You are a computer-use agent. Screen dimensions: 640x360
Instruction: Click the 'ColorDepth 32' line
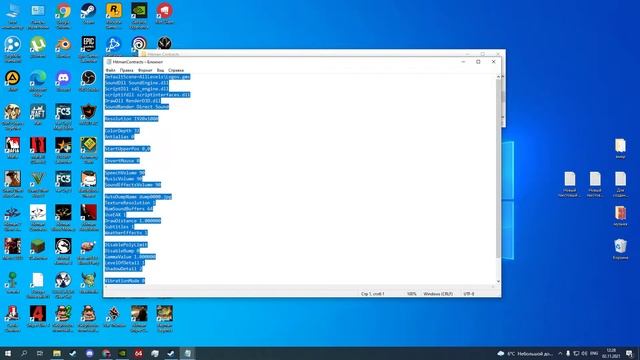point(122,131)
